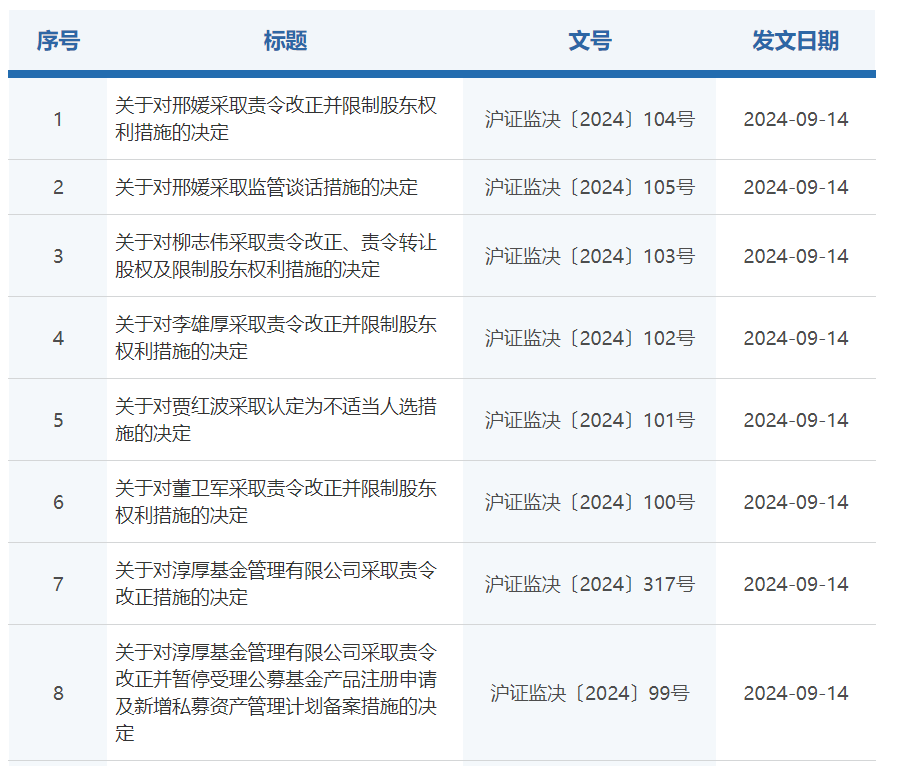Select document number 沪证监决〔2024〕103号
This screenshot has height=766, width=898.
pos(590,256)
